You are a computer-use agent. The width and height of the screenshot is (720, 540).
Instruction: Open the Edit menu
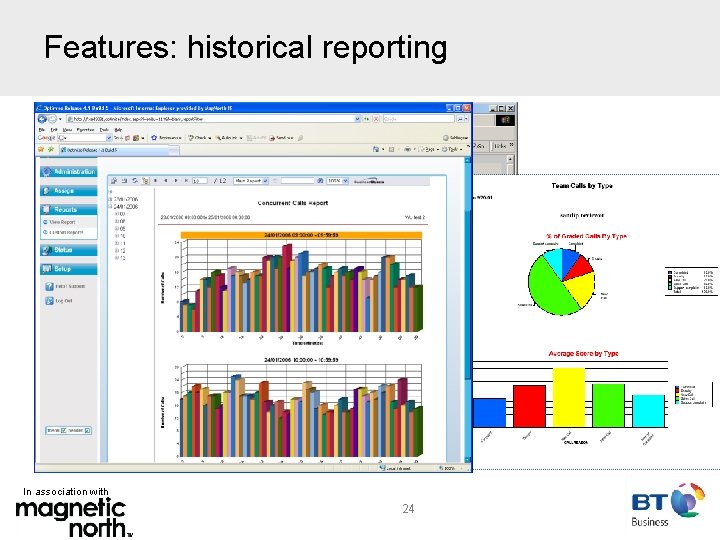pyautogui.click(x=54, y=130)
